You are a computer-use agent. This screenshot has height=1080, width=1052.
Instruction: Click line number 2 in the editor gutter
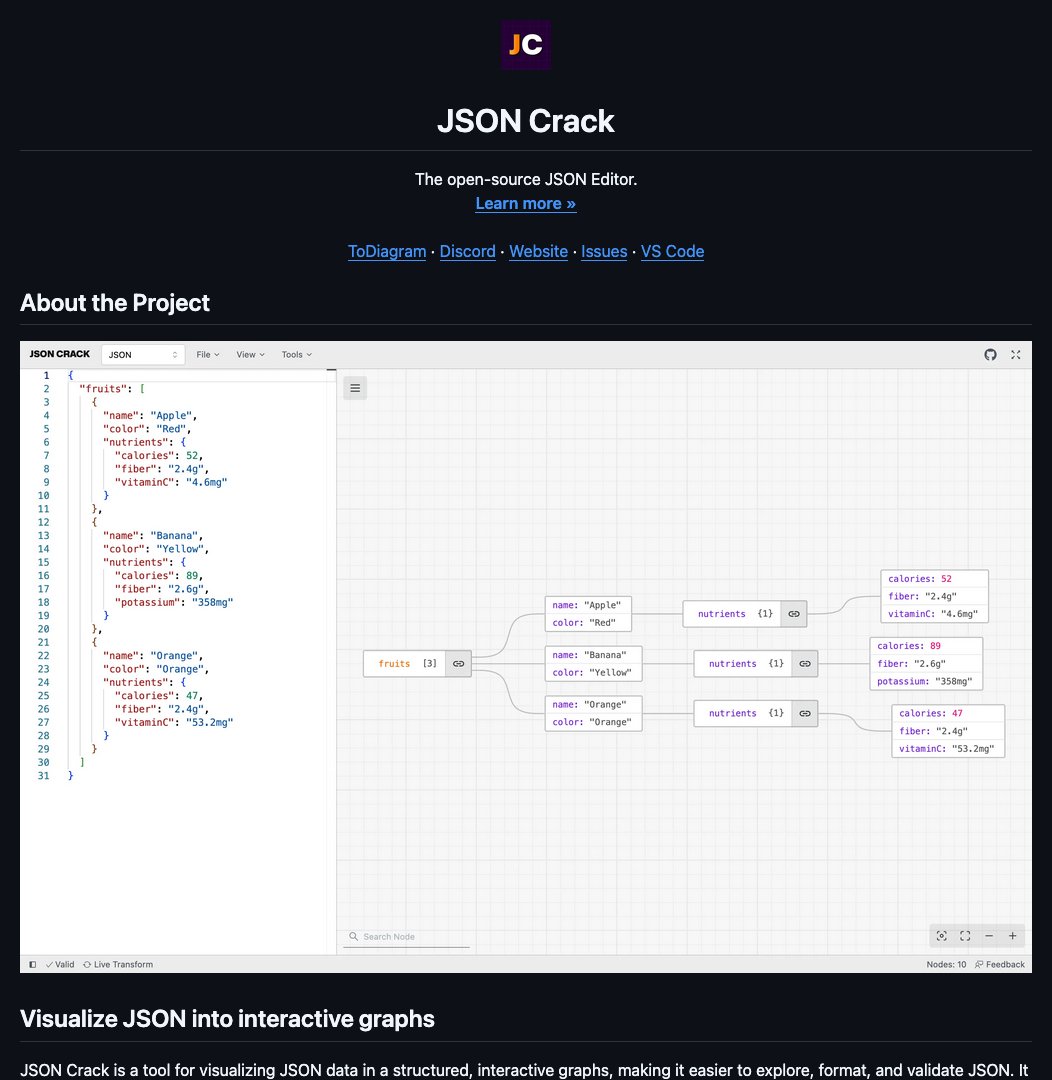click(x=46, y=388)
